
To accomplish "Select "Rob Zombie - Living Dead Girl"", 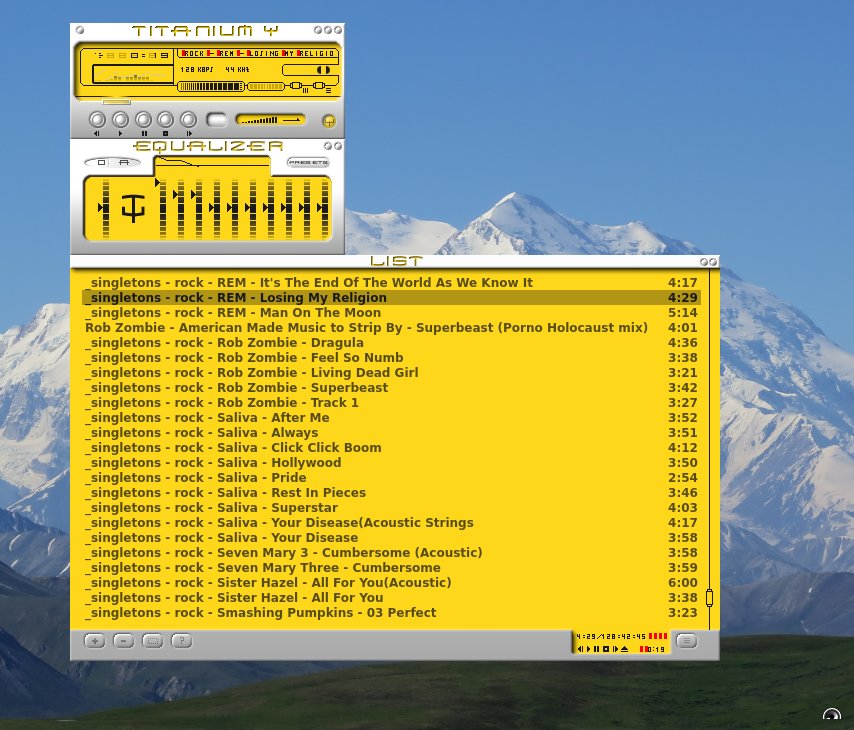I will coord(391,372).
